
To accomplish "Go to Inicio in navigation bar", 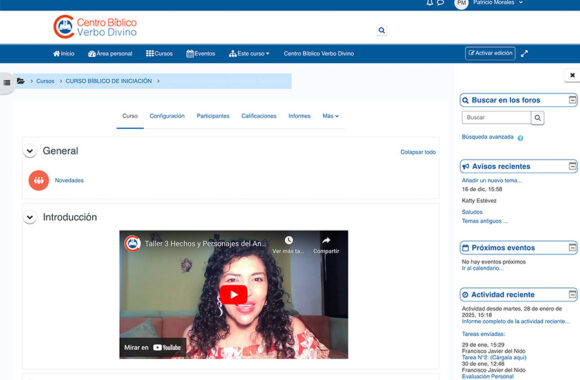I will point(64,54).
